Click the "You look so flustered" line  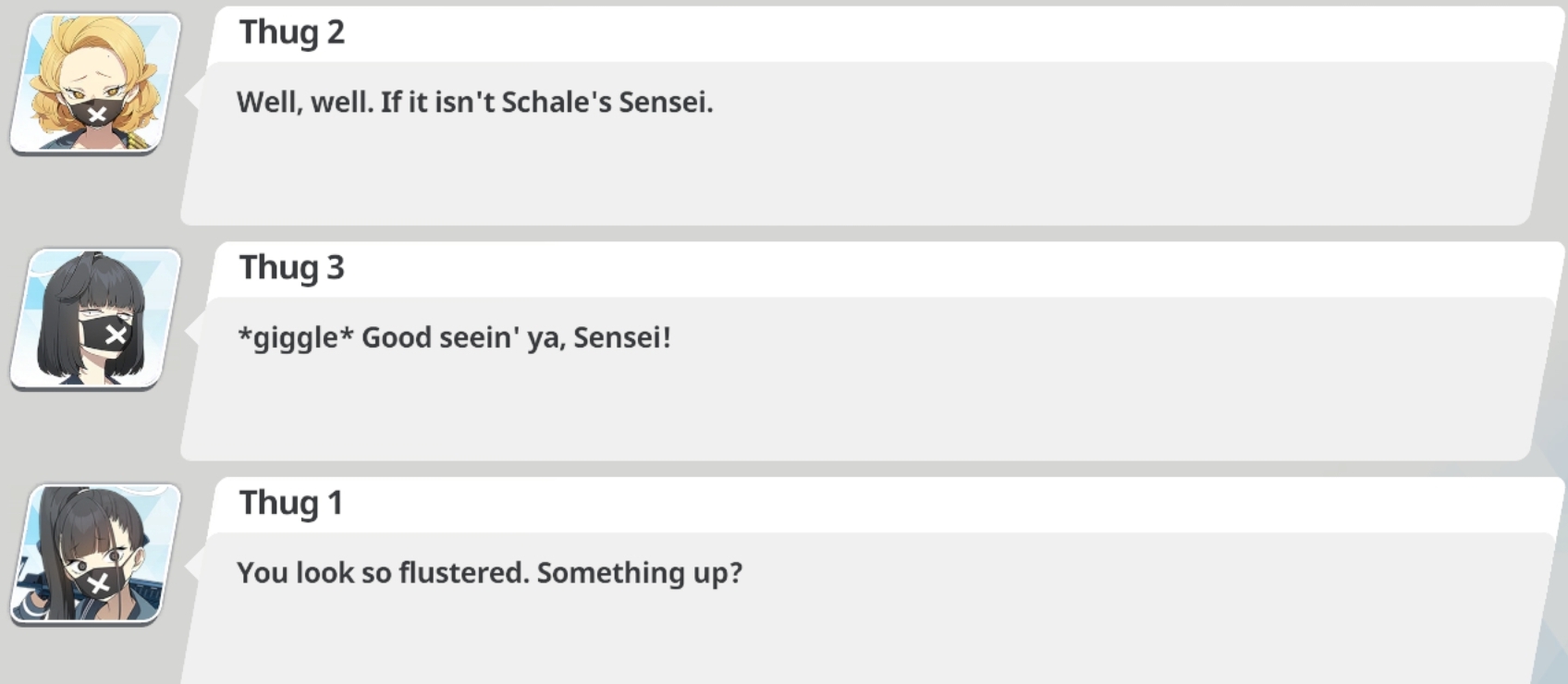click(383, 573)
